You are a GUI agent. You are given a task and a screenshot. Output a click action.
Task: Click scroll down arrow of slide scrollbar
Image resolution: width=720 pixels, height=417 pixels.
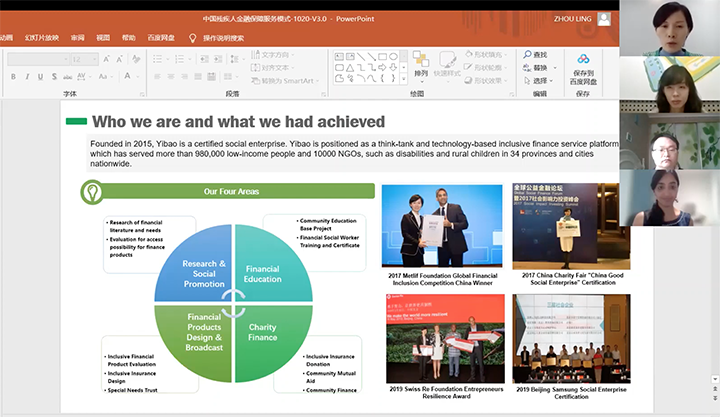click(x=715, y=379)
